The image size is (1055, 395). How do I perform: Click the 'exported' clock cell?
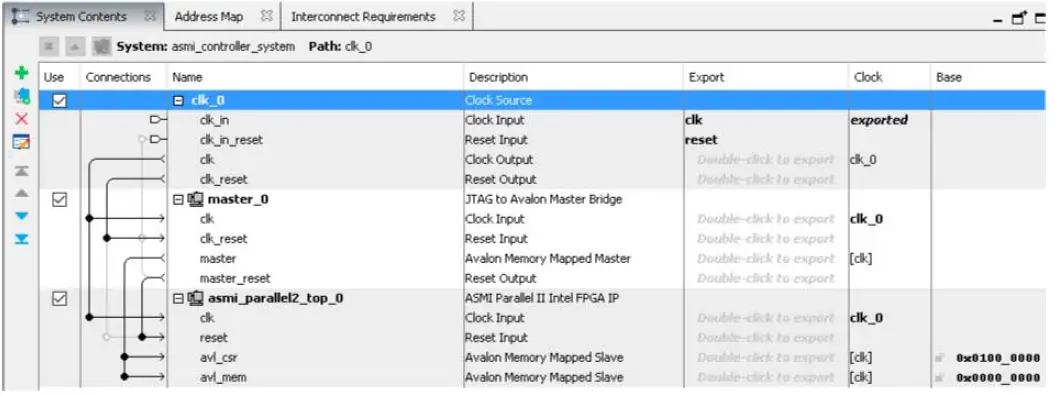point(879,120)
